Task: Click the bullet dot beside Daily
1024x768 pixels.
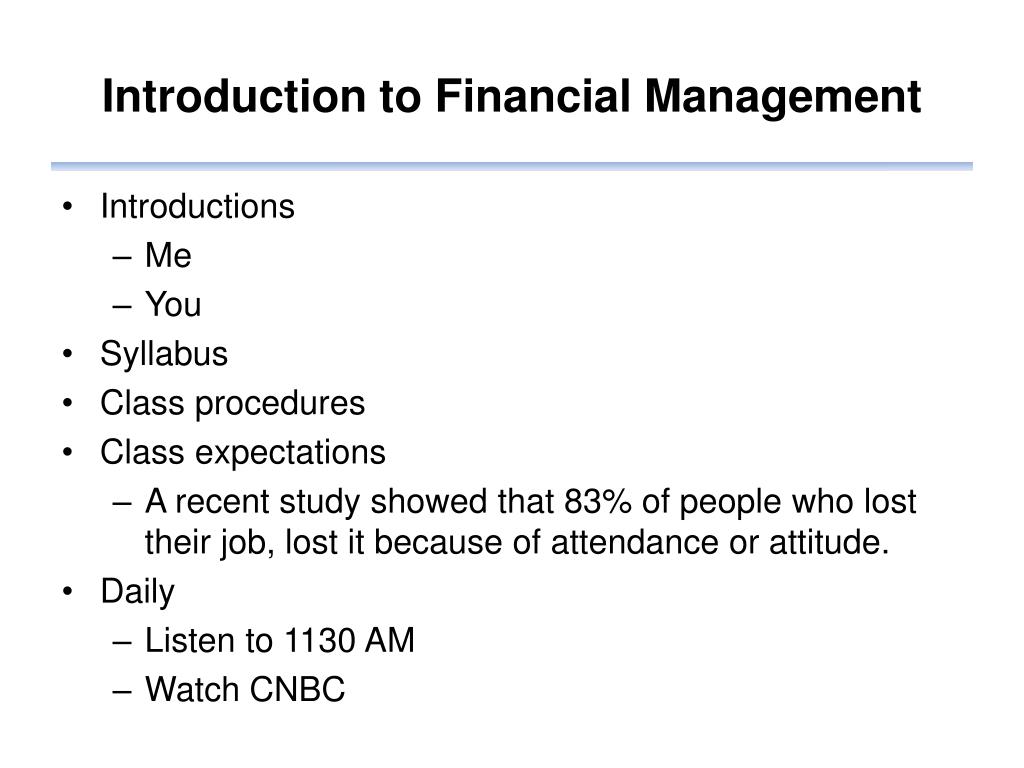Action: coord(68,592)
